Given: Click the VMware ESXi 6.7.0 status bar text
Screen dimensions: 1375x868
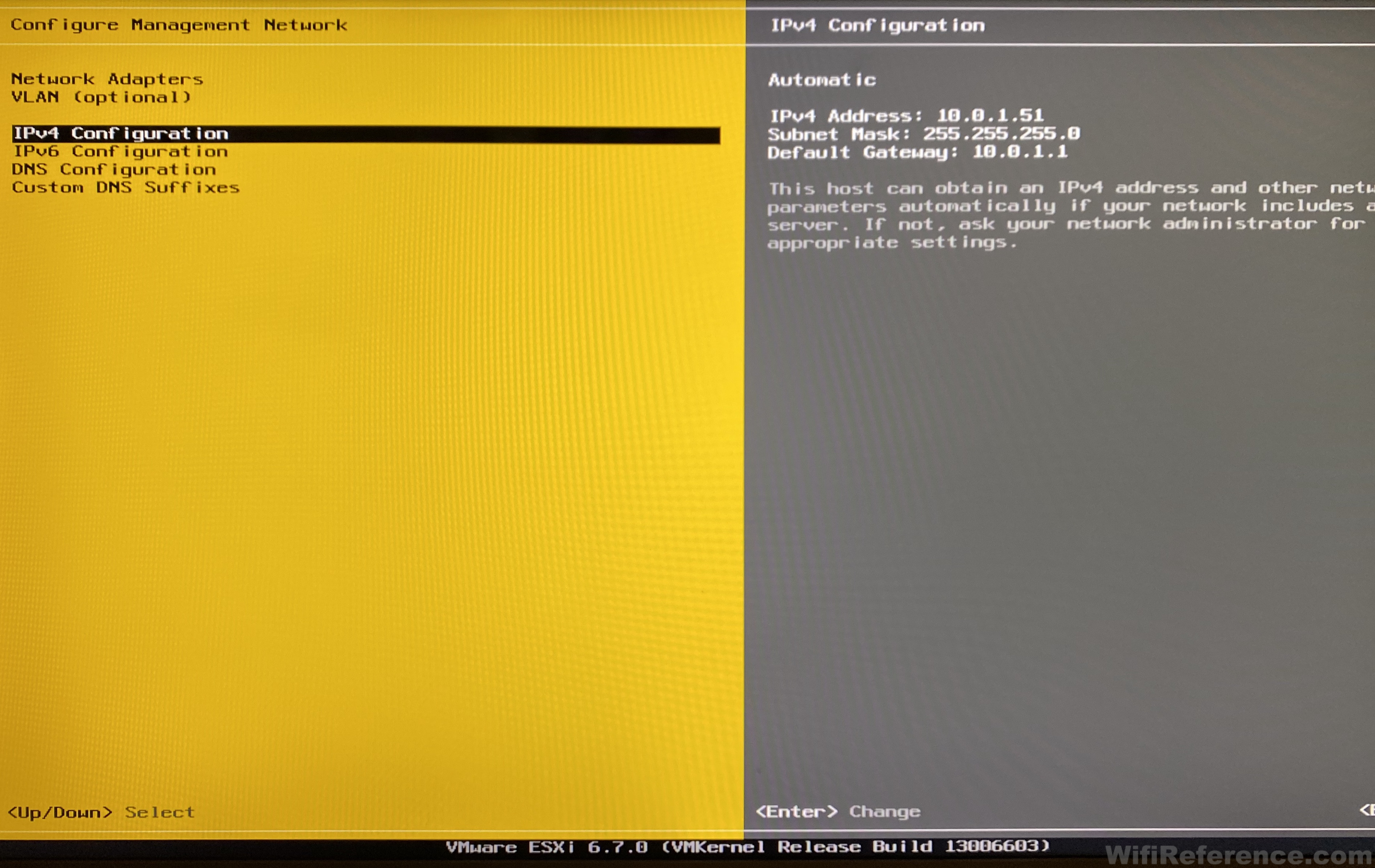Looking at the screenshot, I should [546, 846].
